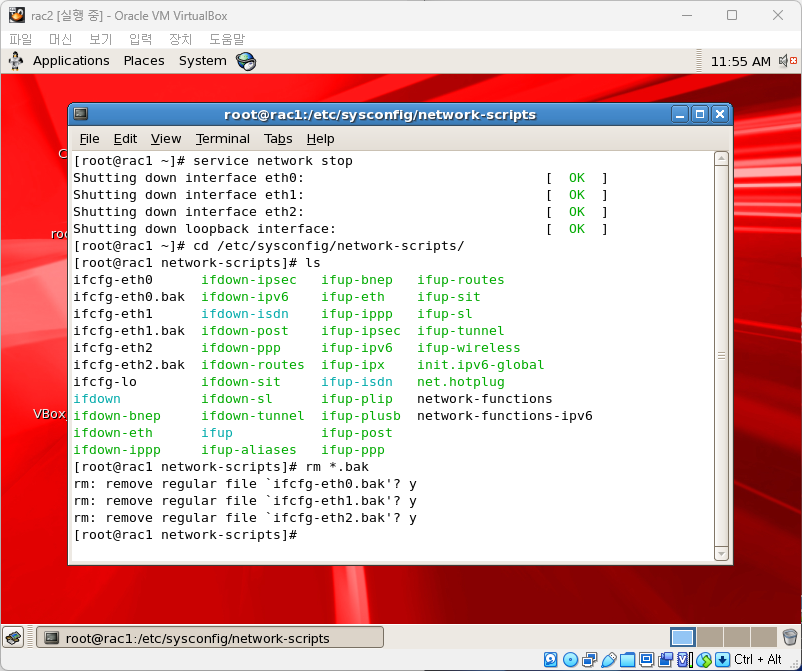Close the terminal window
This screenshot has height=671, width=802.
pos(720,114)
